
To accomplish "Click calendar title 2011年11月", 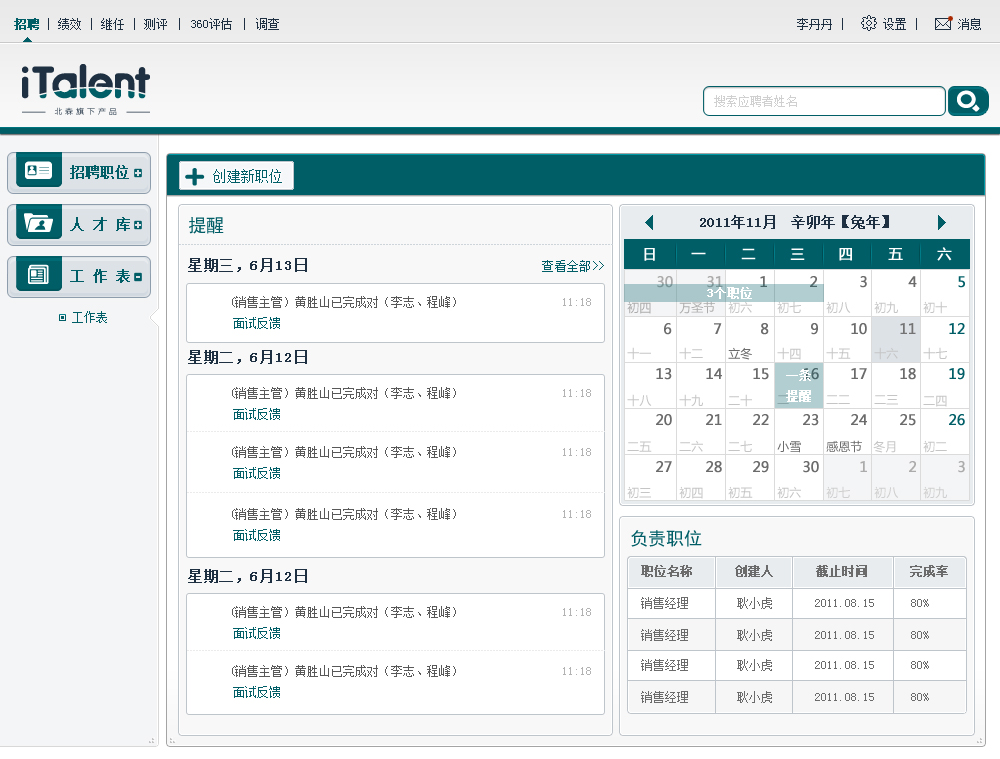I will (x=737, y=222).
